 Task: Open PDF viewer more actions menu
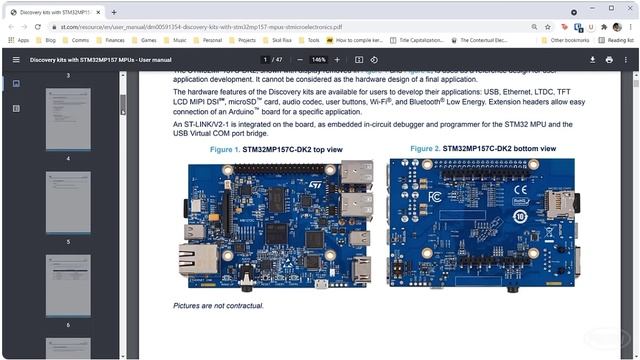click(x=626, y=60)
